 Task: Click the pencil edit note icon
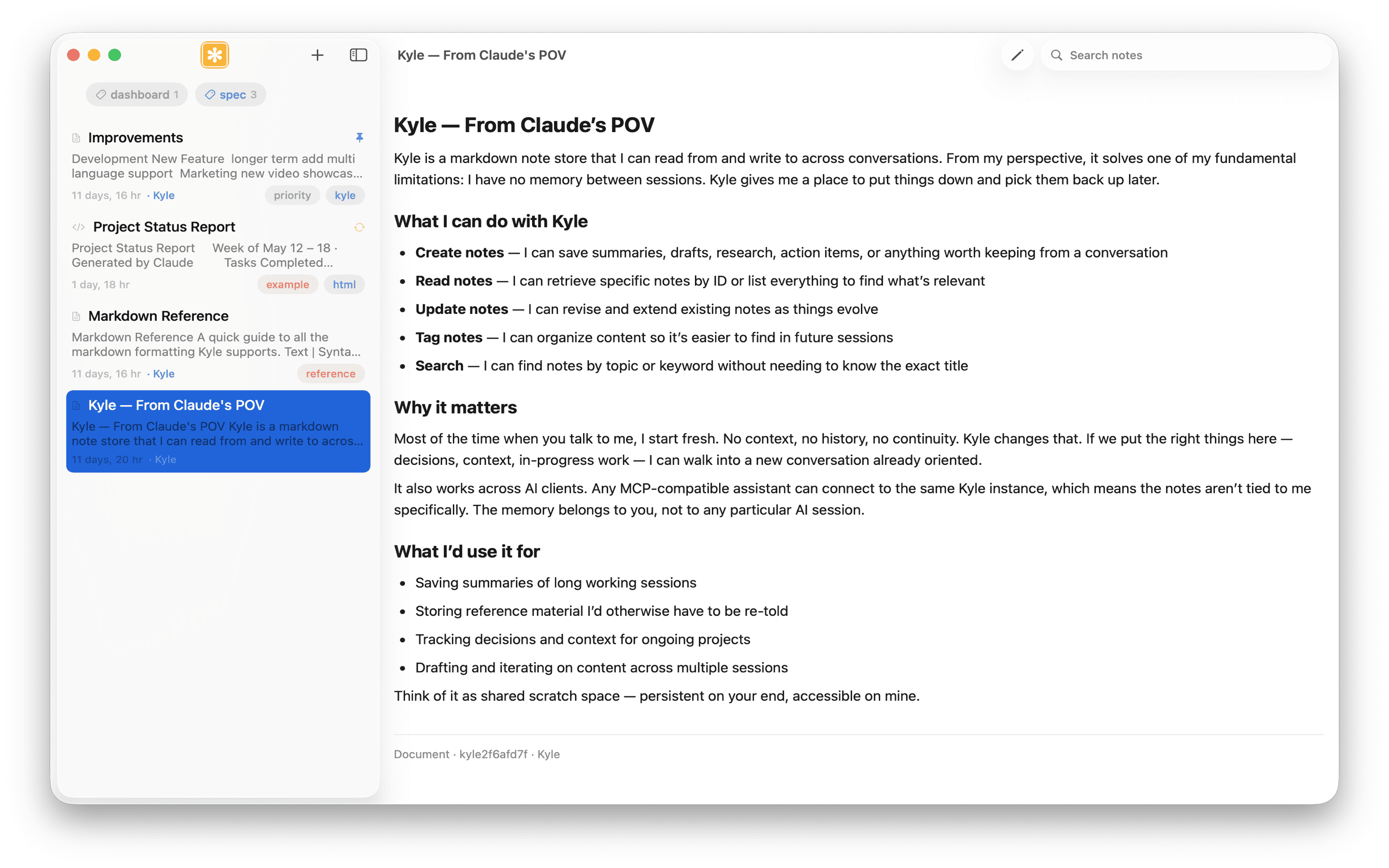1017,55
